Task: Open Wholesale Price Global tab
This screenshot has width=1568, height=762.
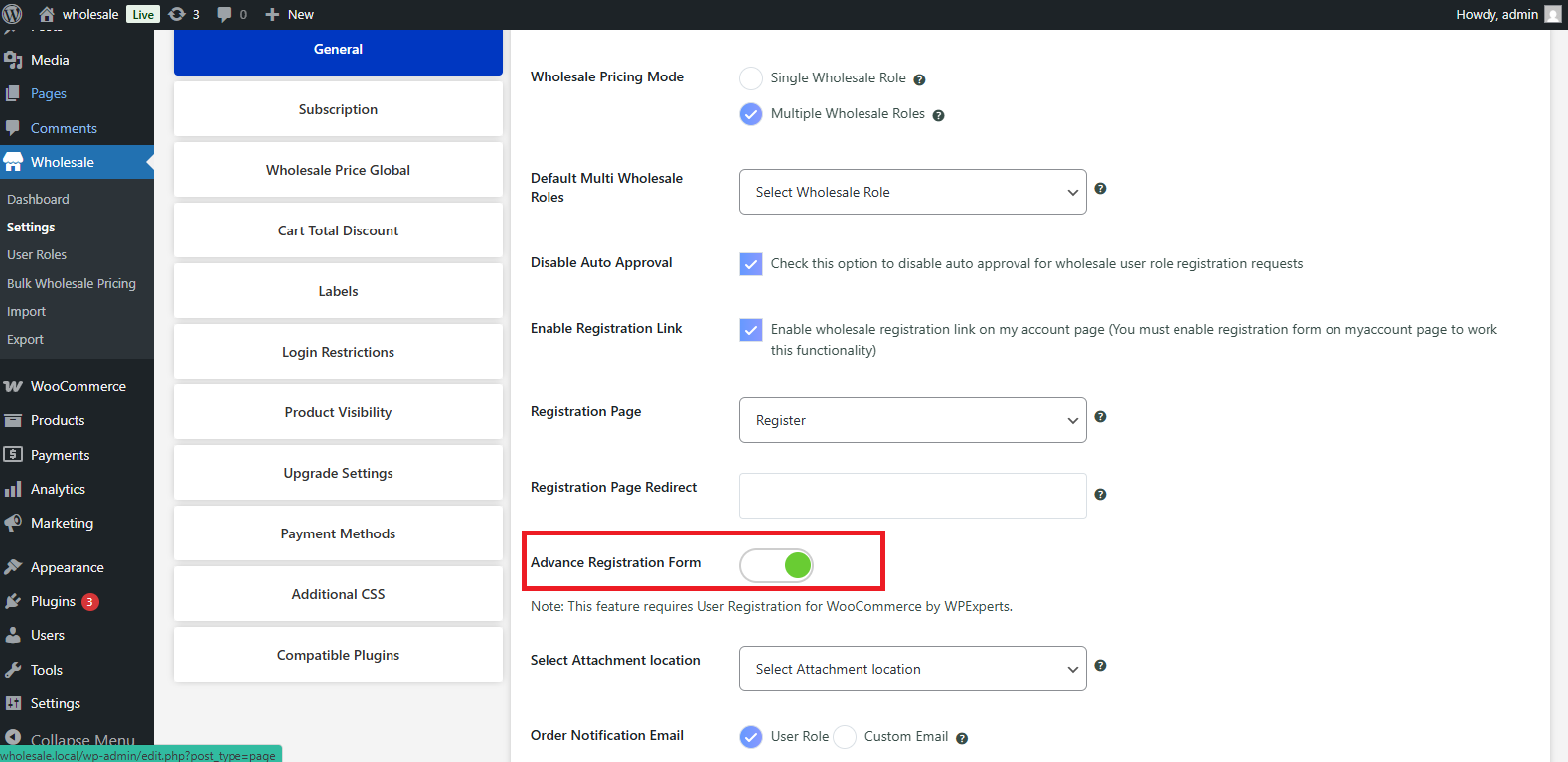Action: pyautogui.click(x=338, y=170)
